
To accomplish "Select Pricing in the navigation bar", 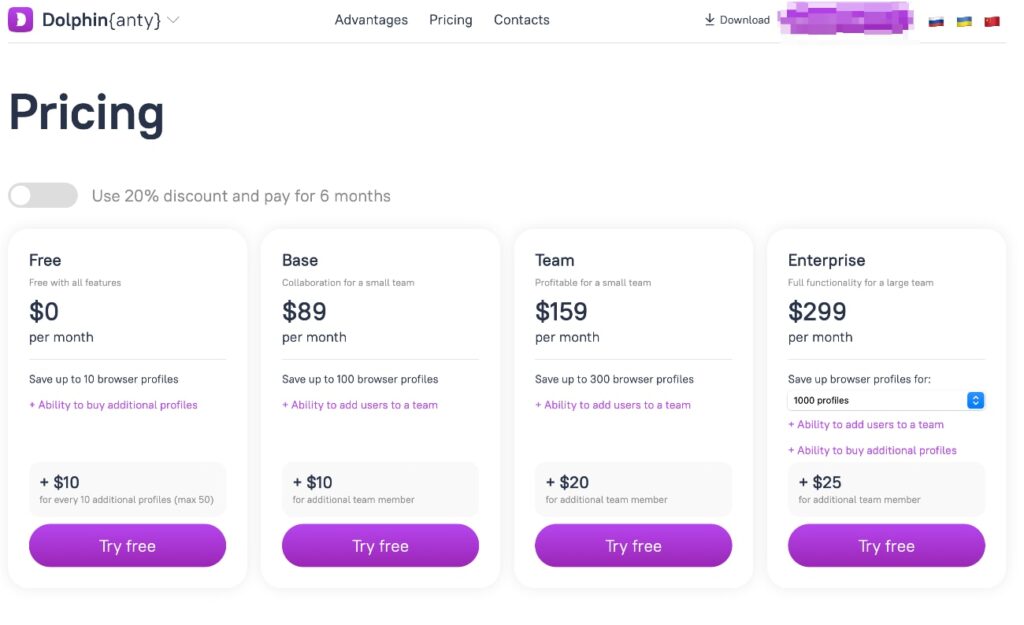I will [450, 19].
